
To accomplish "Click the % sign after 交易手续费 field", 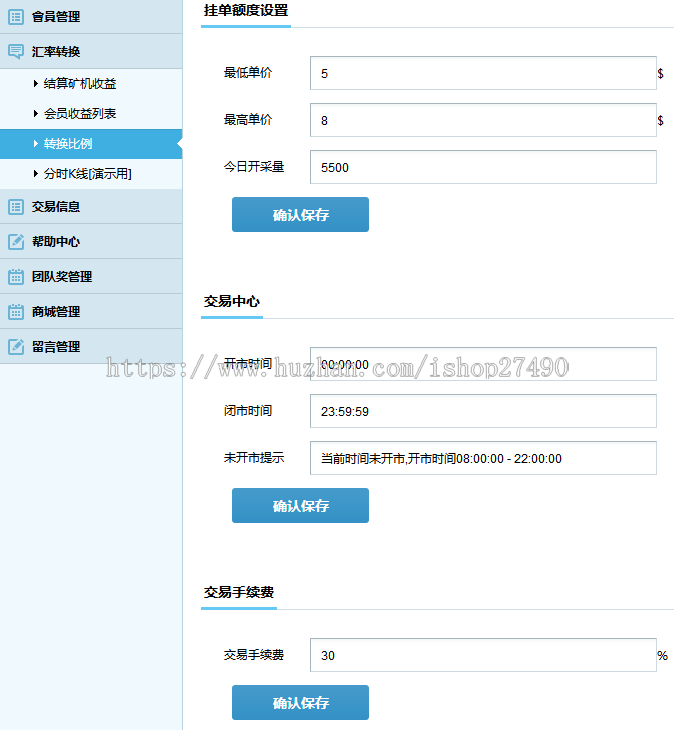I will [x=662, y=656].
